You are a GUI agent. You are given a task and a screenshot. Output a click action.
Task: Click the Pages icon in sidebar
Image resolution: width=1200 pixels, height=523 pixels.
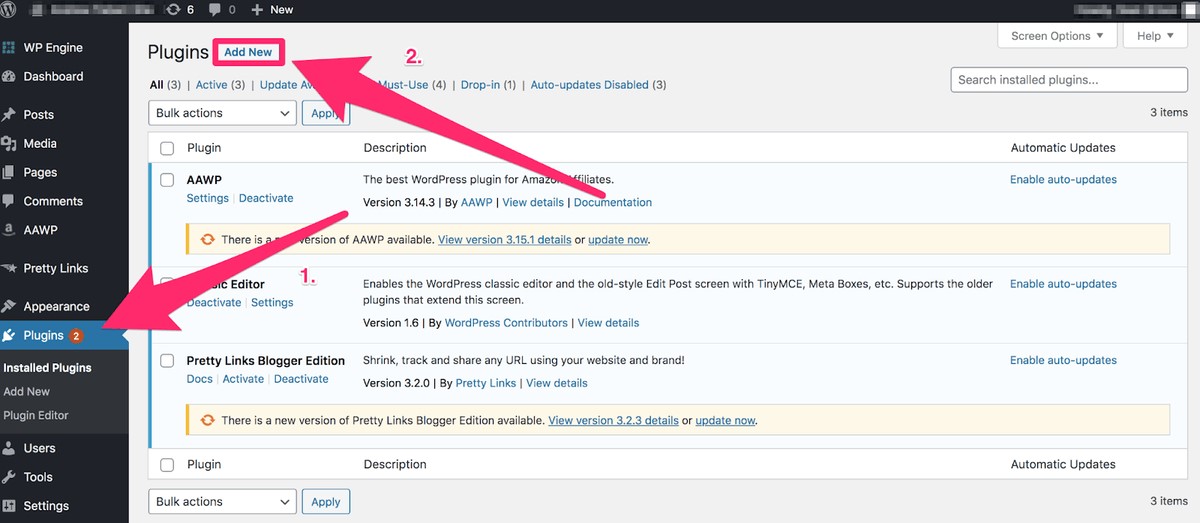(x=10, y=172)
